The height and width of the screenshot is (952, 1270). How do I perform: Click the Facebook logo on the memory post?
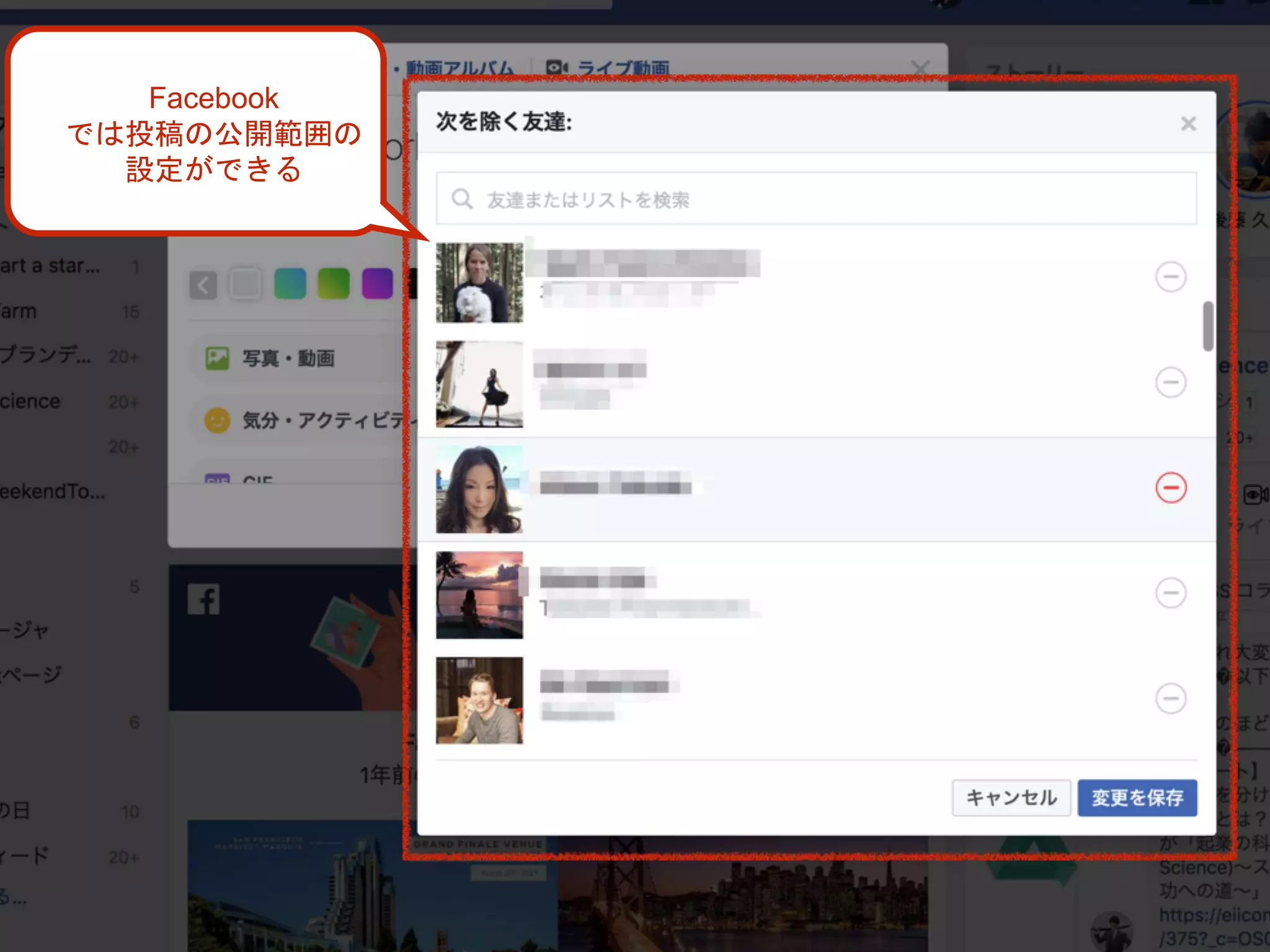click(203, 599)
